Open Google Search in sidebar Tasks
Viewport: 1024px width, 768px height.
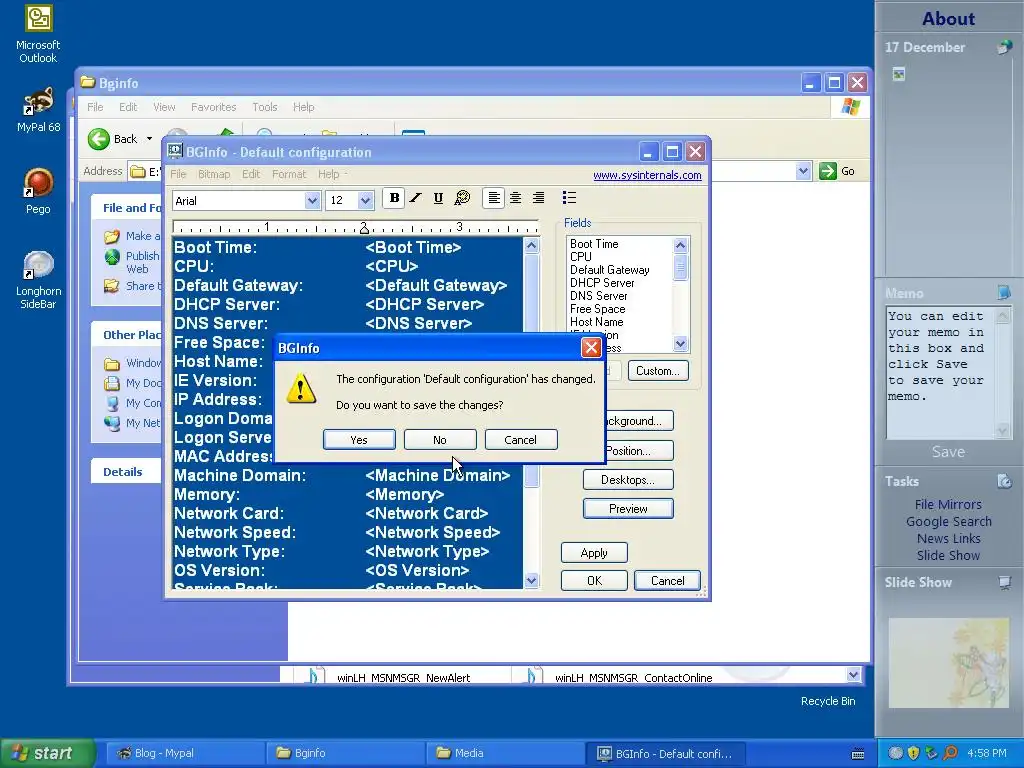[948, 521]
